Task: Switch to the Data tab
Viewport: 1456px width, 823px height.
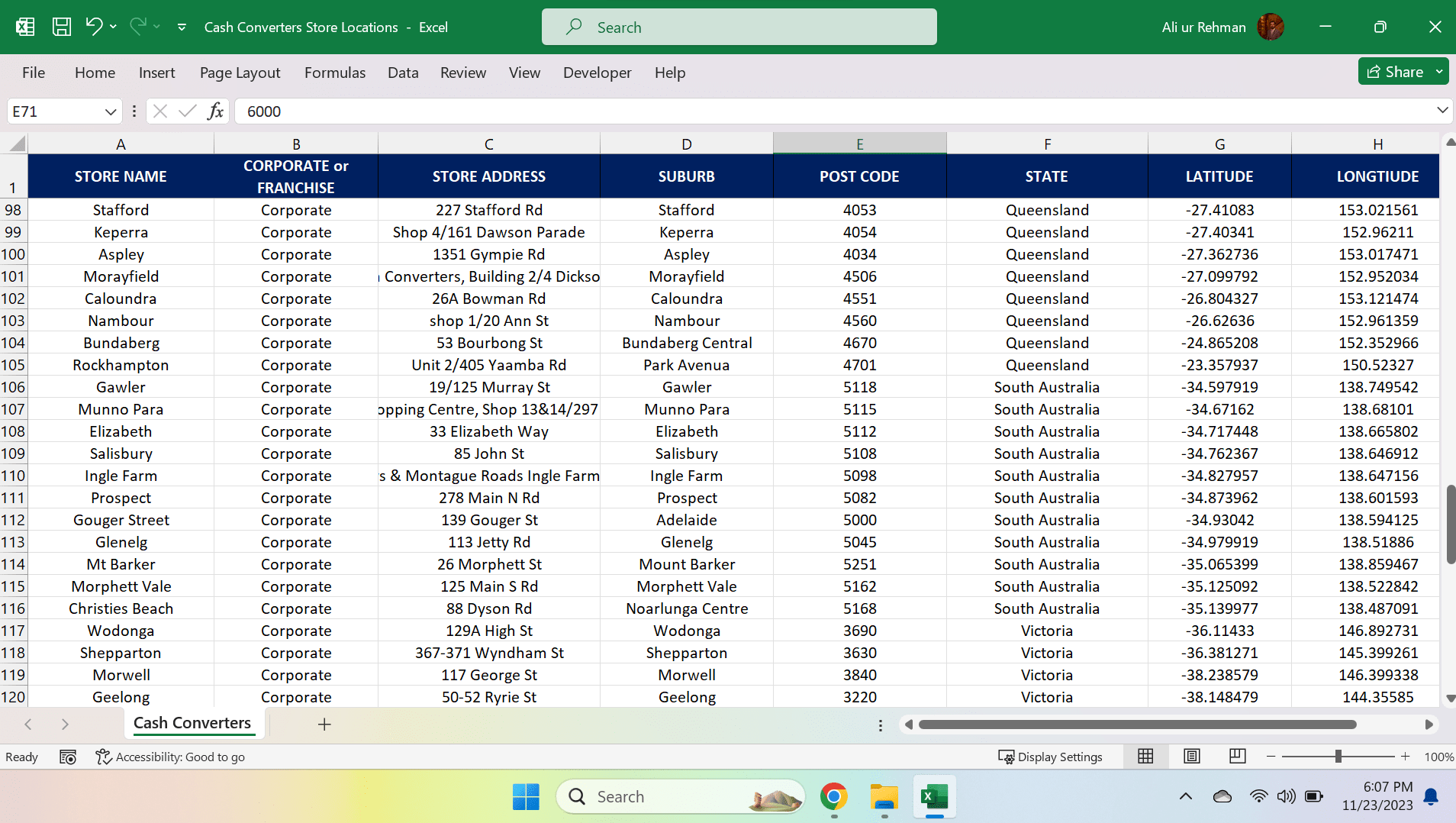Action: [402, 73]
